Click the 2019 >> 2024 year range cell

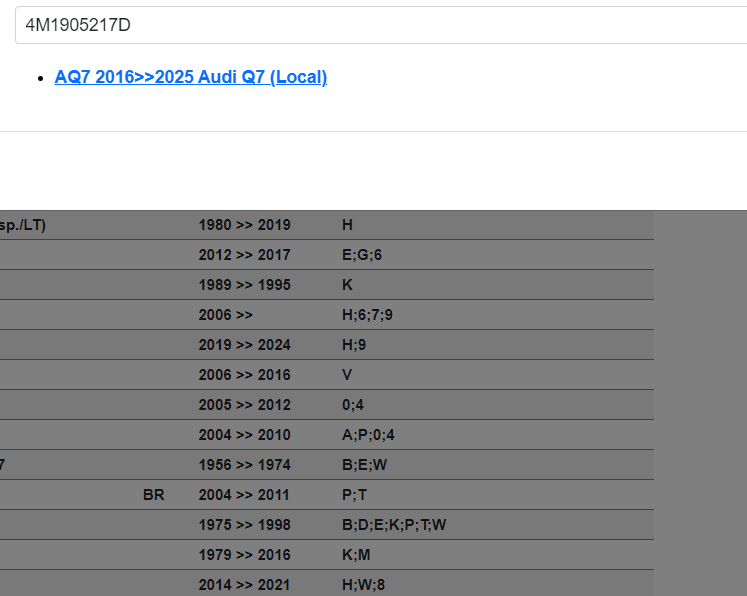point(244,345)
